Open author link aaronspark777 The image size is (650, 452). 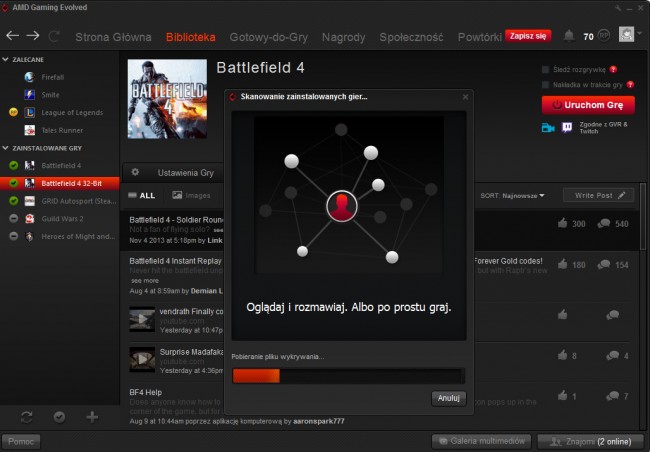pos(318,421)
